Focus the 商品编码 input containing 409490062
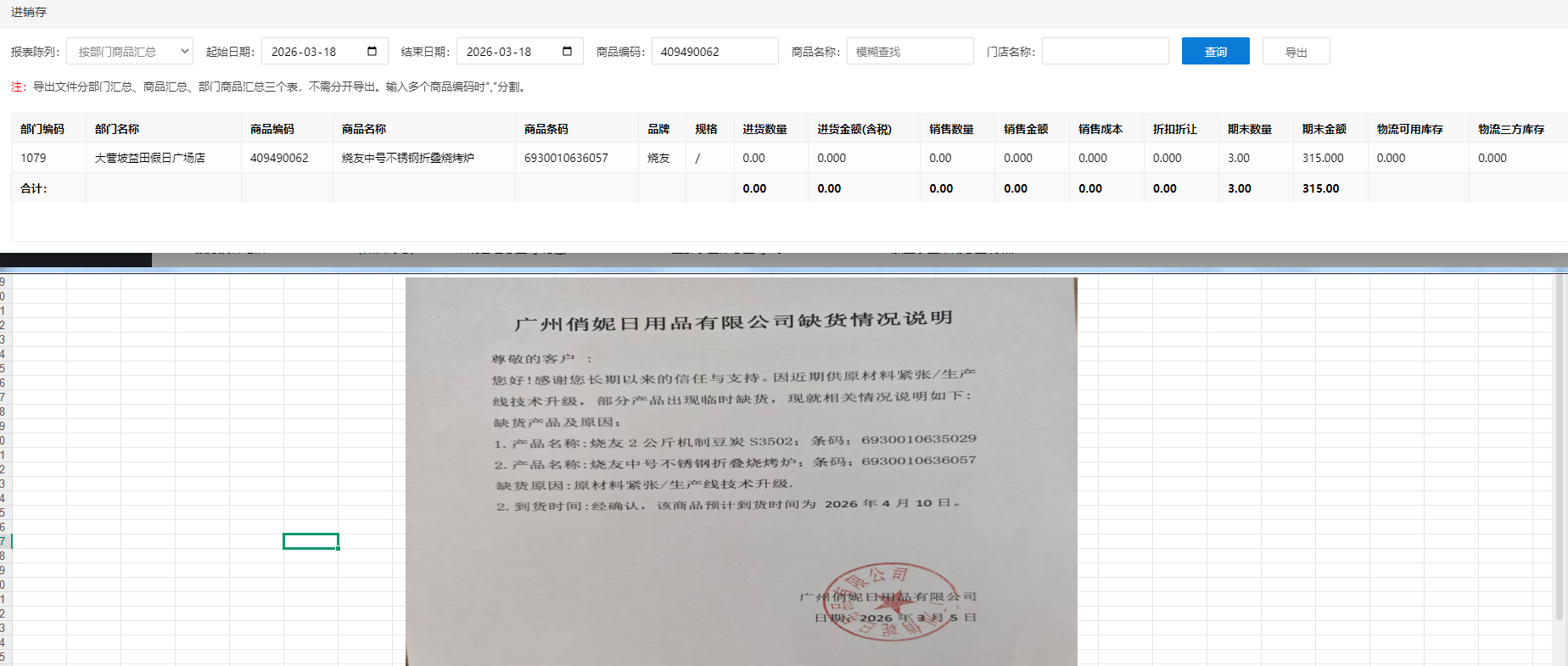 click(x=714, y=52)
